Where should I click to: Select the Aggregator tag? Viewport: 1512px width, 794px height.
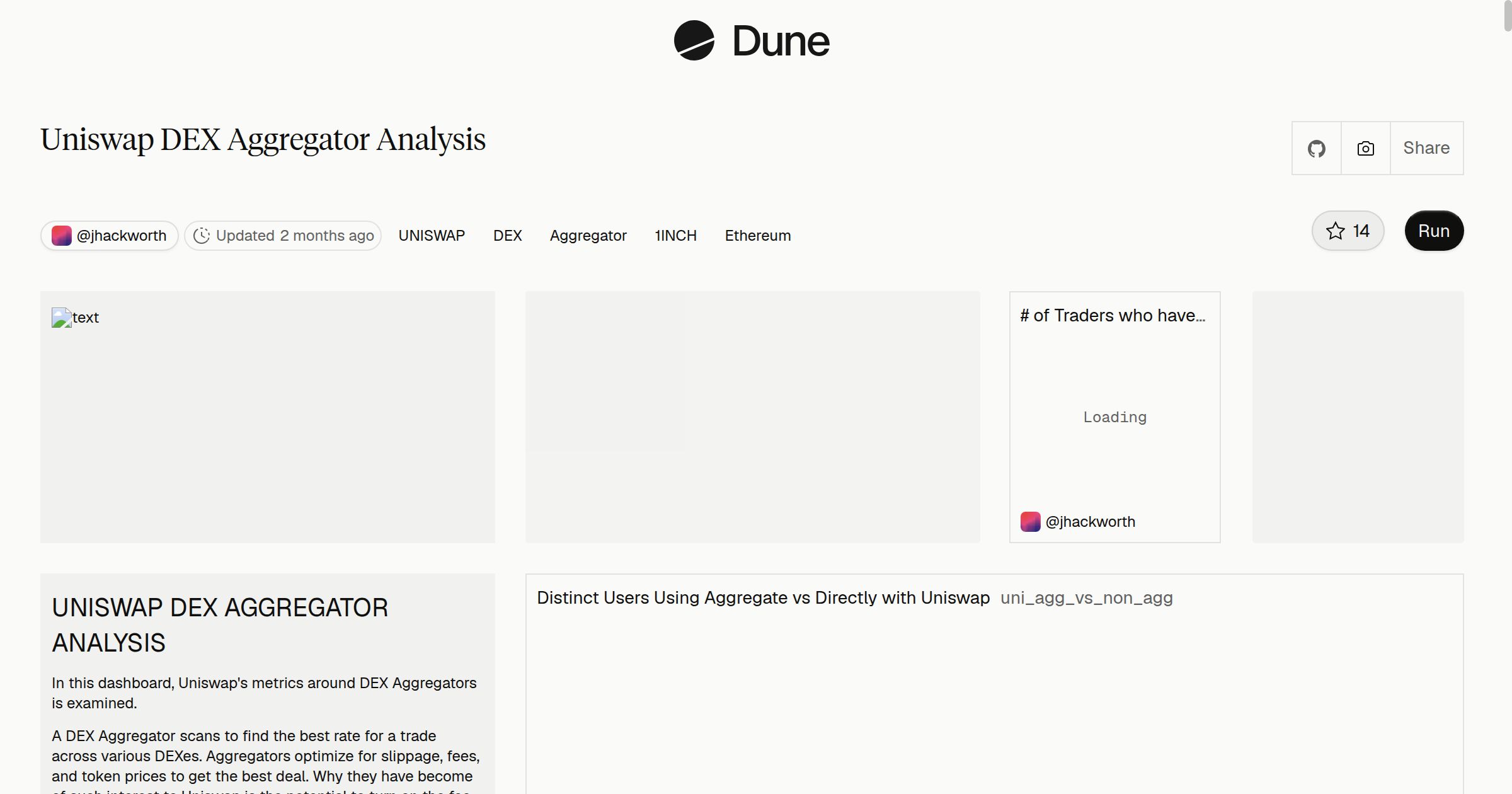[588, 236]
